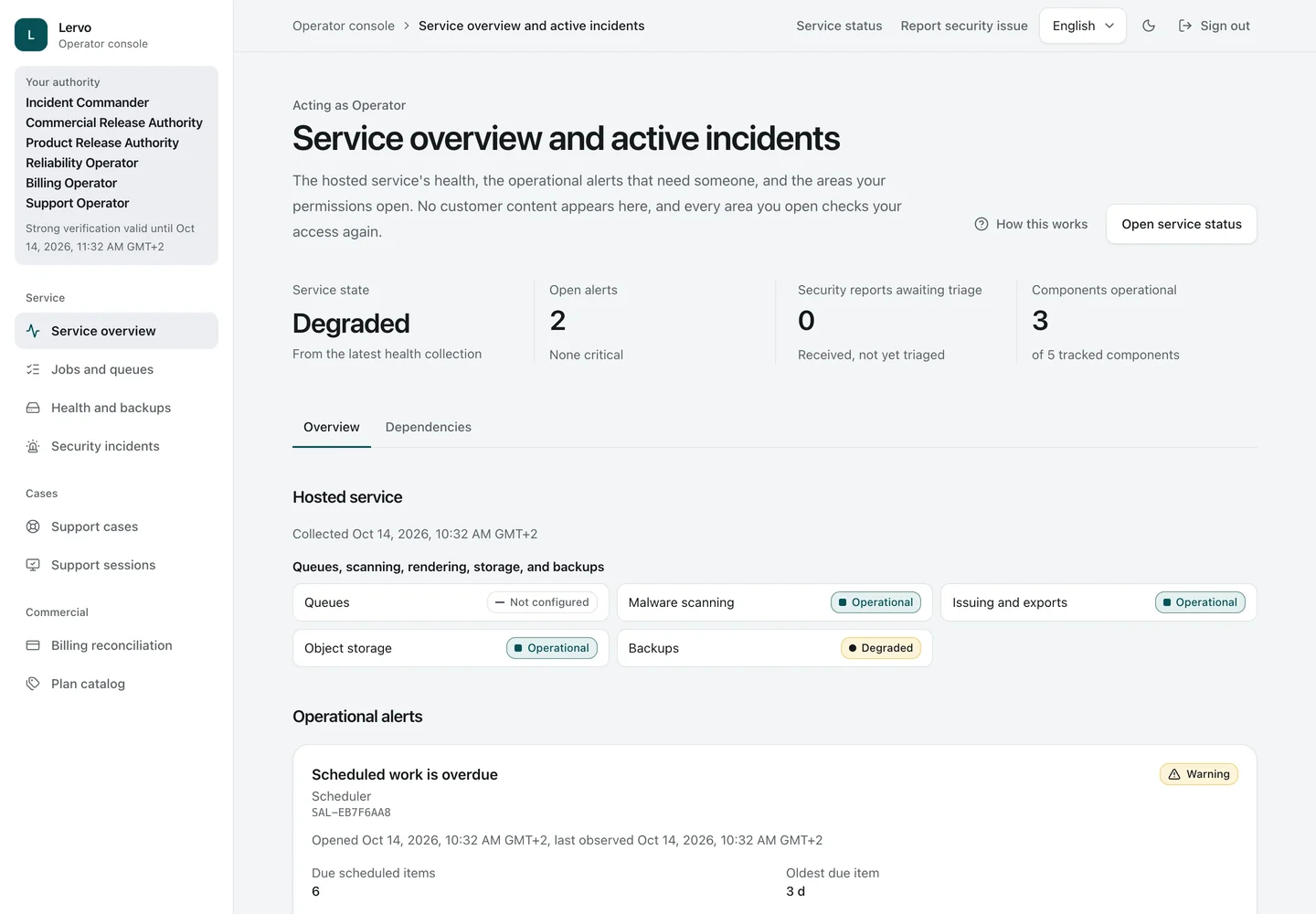1316x914 pixels.
Task: Click the Support cases lifebuoy icon
Action: click(33, 526)
